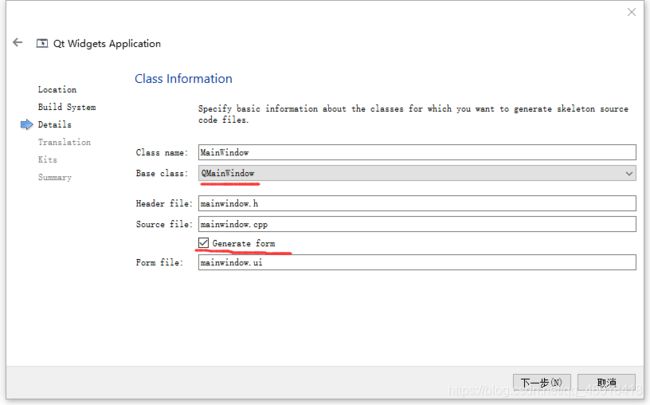Click the Header file input field
Viewport: 650px width, 405px height.
(x=417, y=203)
